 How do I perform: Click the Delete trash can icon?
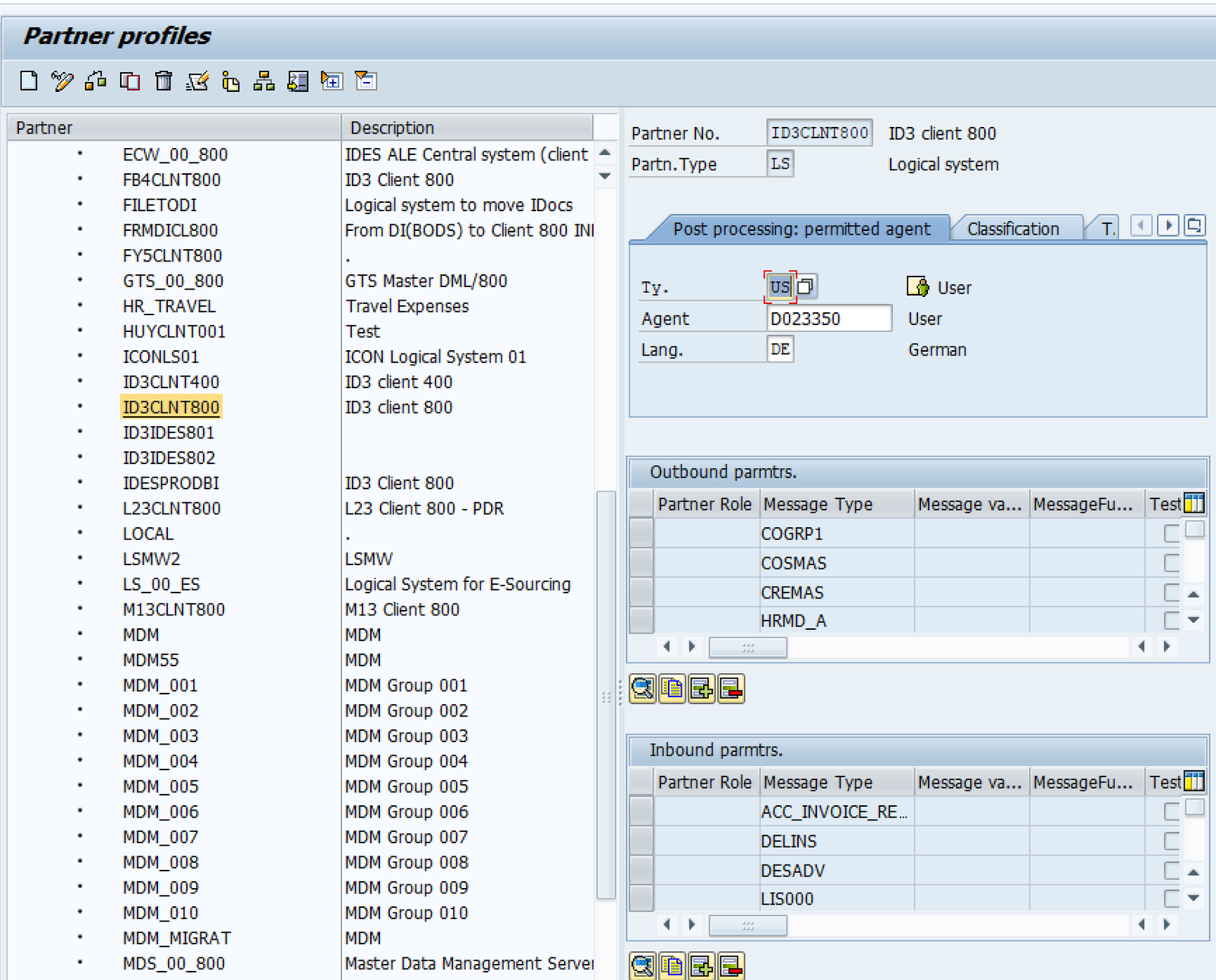tap(163, 81)
